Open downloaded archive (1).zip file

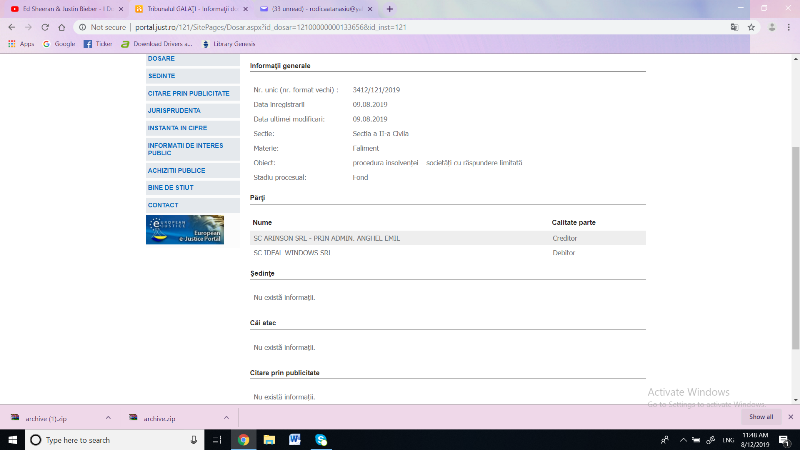pos(46,418)
